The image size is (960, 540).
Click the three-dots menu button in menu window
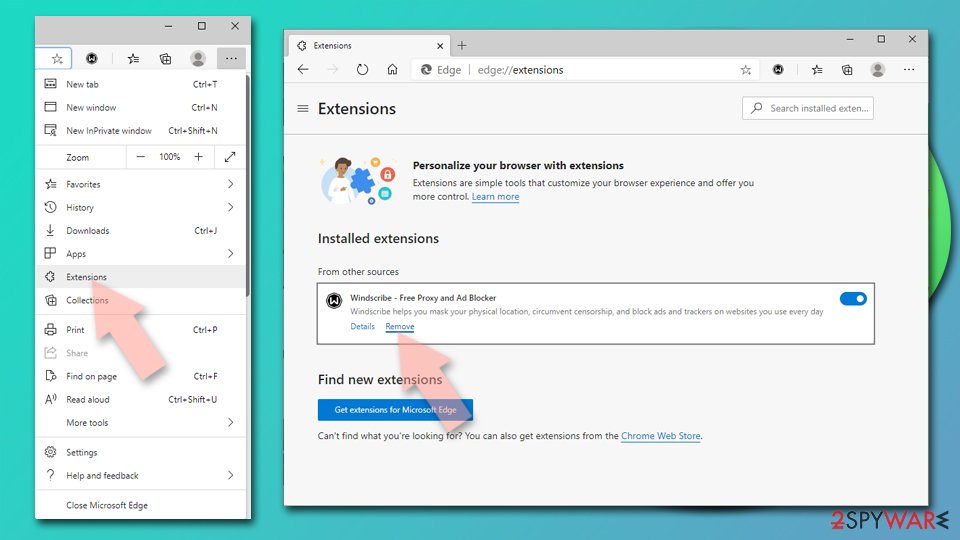point(231,59)
